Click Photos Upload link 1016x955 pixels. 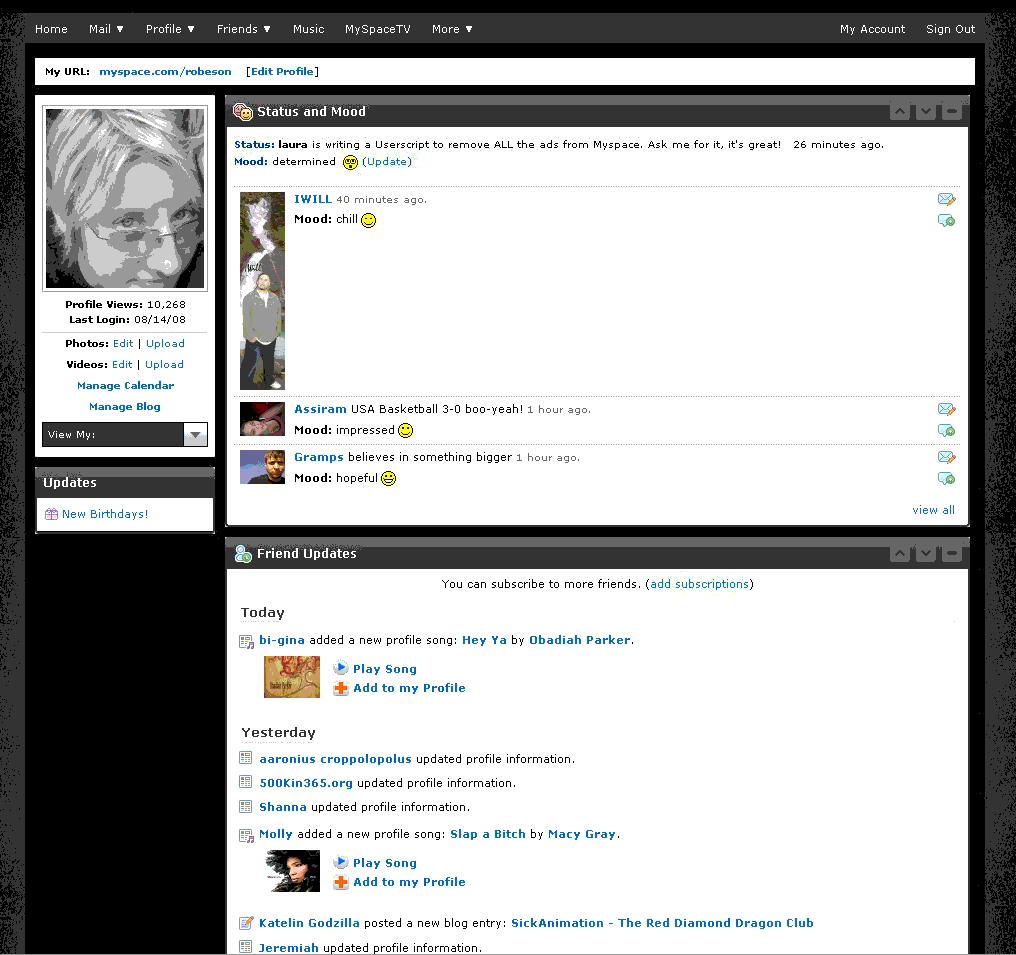click(x=165, y=343)
